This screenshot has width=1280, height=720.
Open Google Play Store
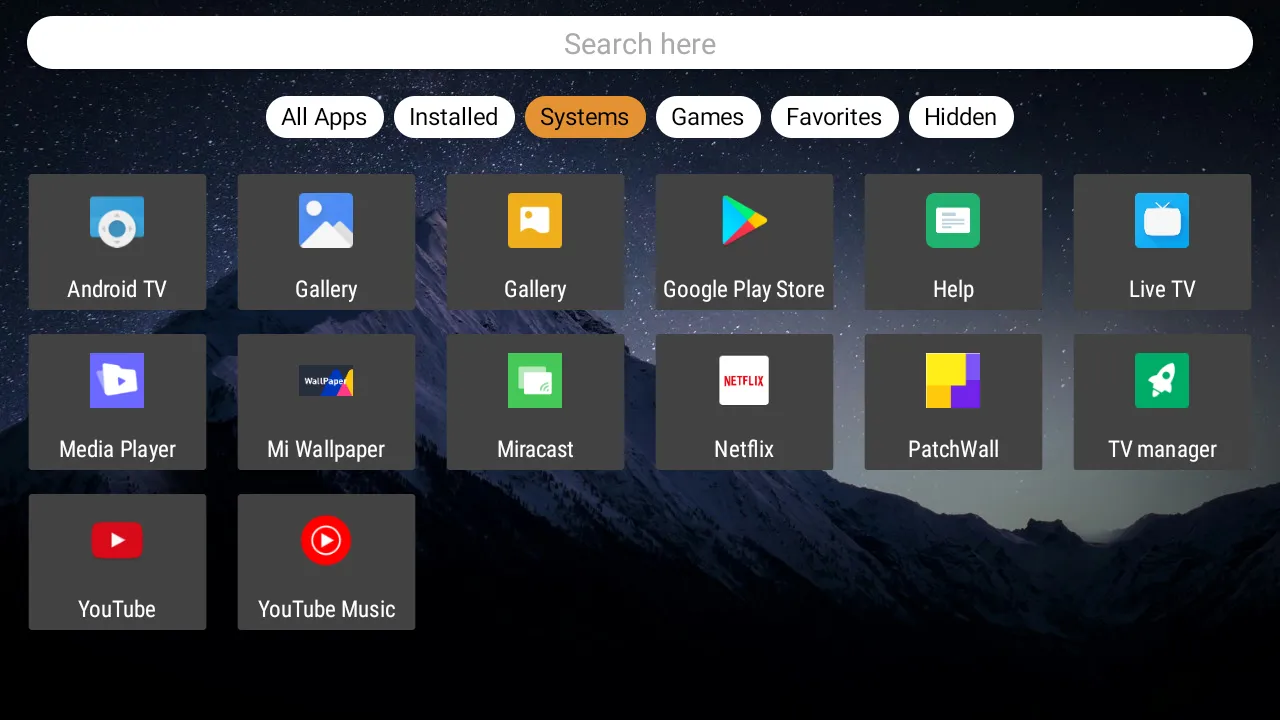click(744, 242)
